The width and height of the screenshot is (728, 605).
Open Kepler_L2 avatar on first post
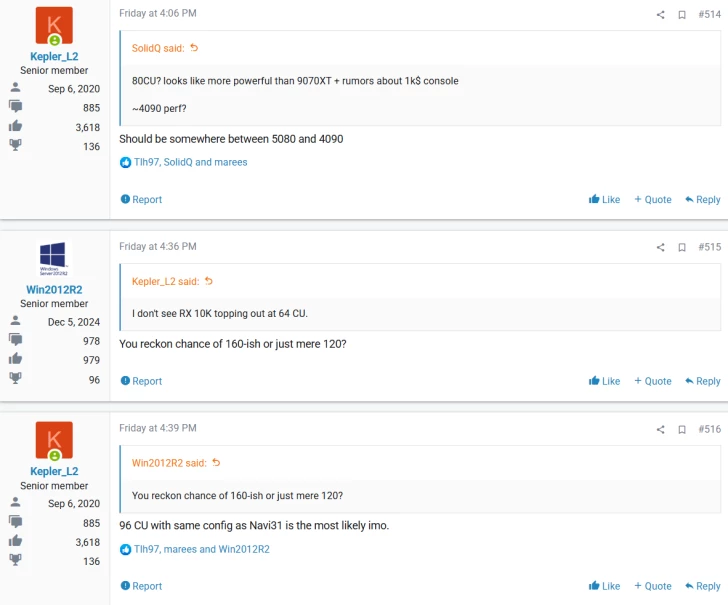54,26
